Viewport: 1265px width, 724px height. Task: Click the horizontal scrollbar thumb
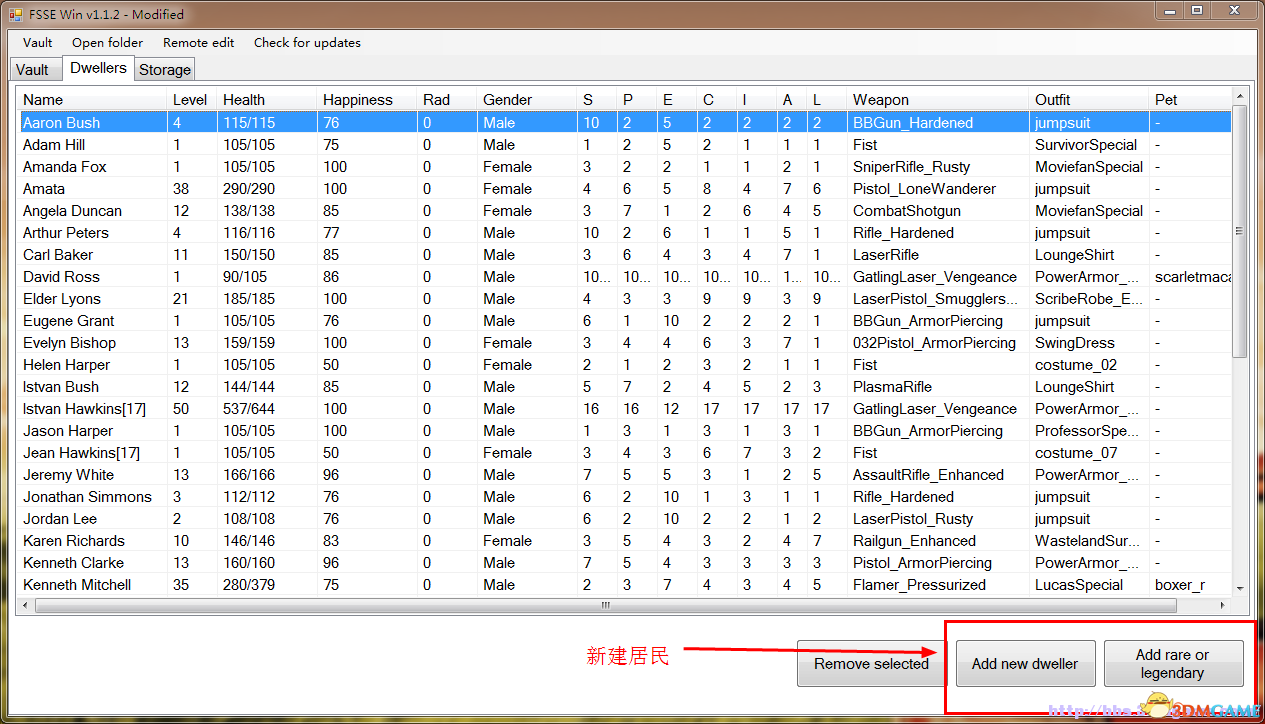[x=604, y=606]
